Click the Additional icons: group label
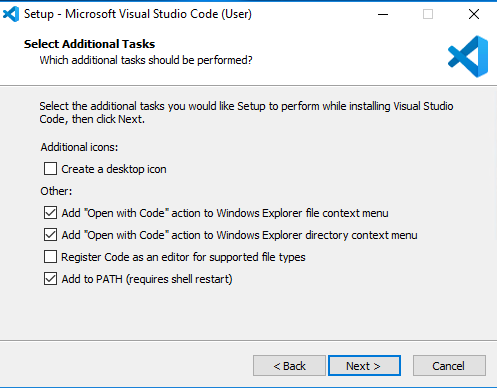The height and width of the screenshot is (388, 497). [x=79, y=147]
